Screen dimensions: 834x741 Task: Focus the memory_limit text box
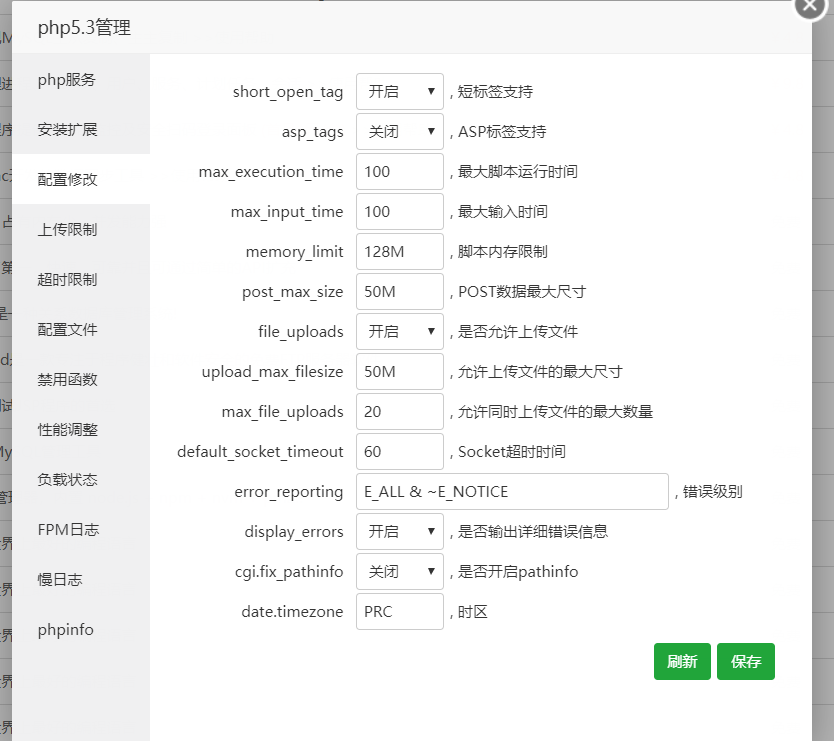pos(399,252)
